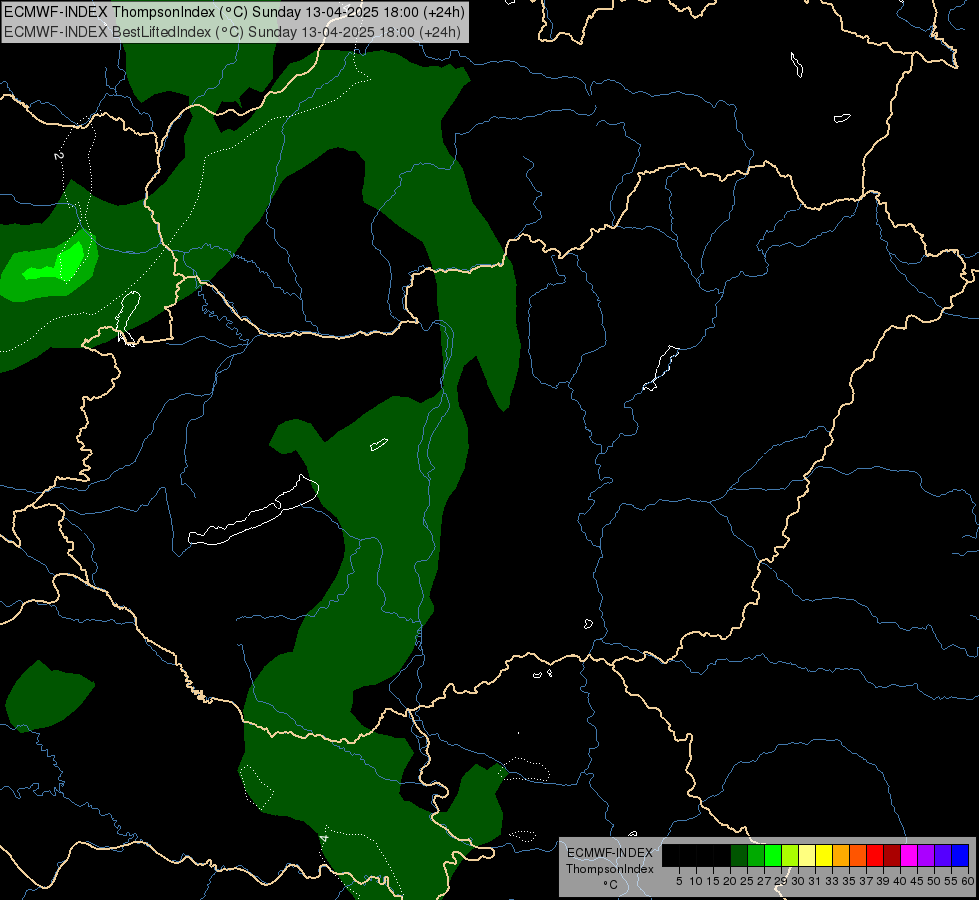Click the contour label 2 on the dotted line

(x=58, y=155)
